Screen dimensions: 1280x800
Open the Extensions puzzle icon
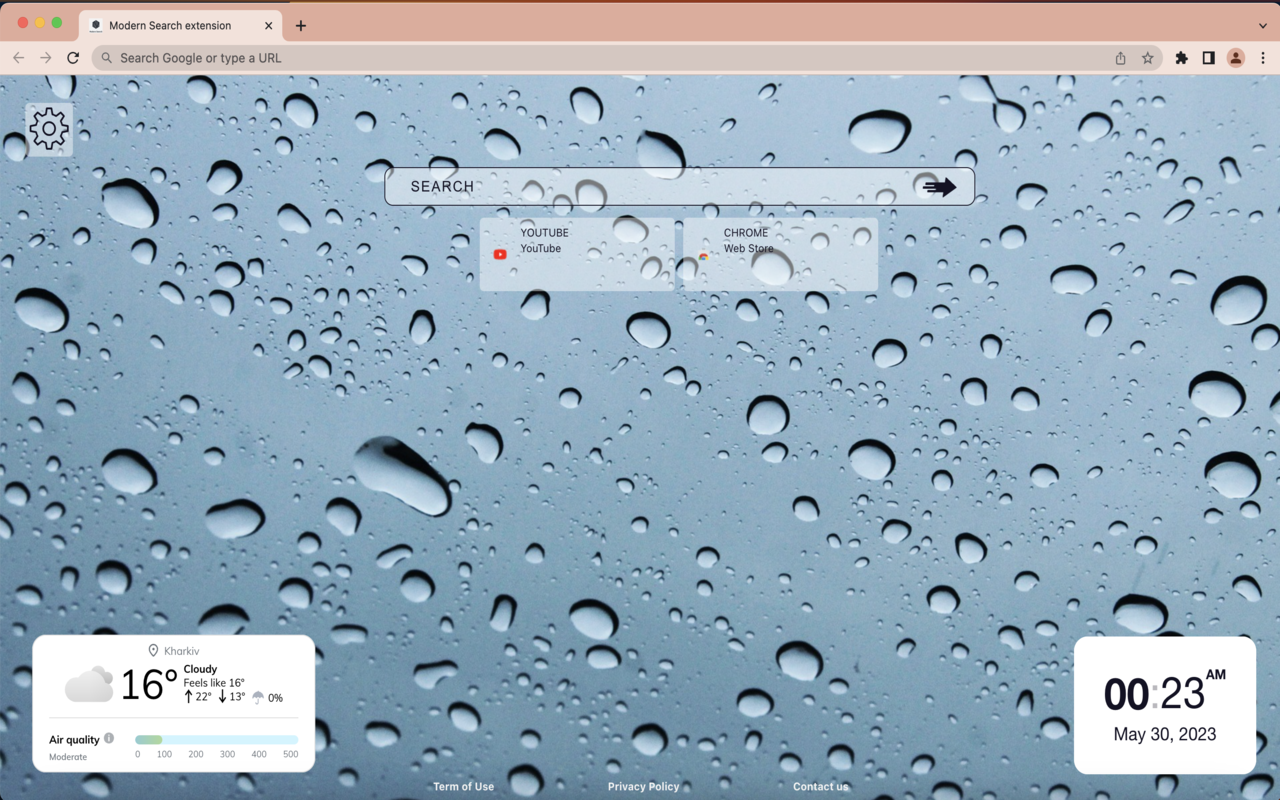coord(1181,58)
